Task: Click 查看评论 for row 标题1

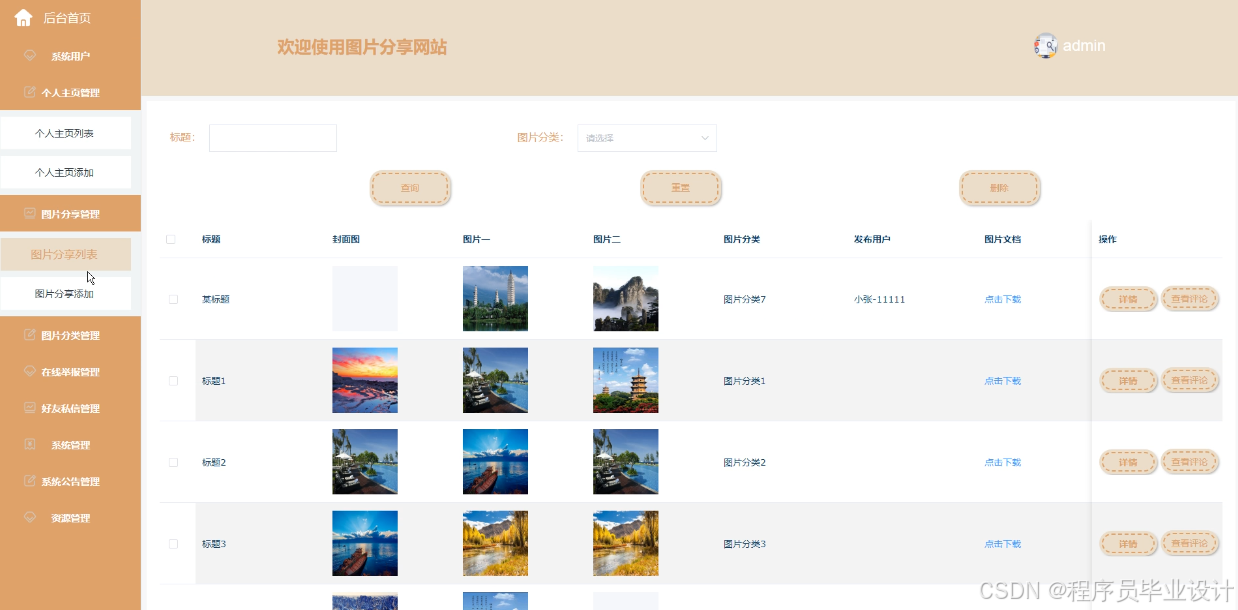Action: click(x=1190, y=380)
